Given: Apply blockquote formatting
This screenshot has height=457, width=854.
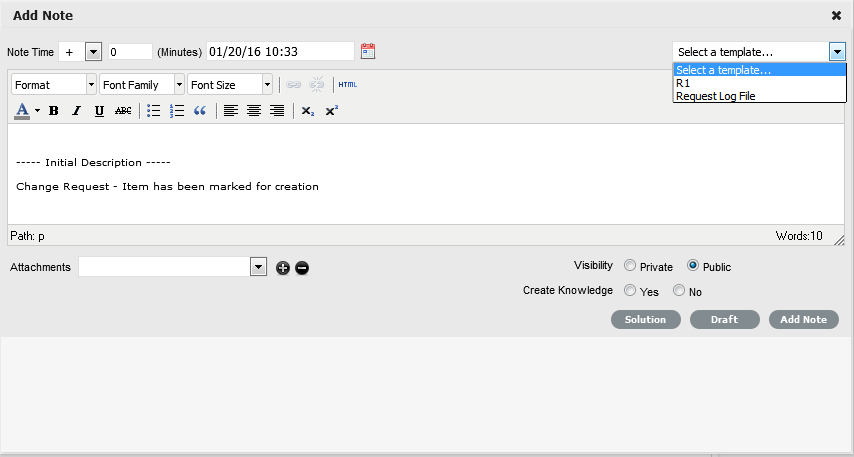Looking at the screenshot, I should 200,111.
